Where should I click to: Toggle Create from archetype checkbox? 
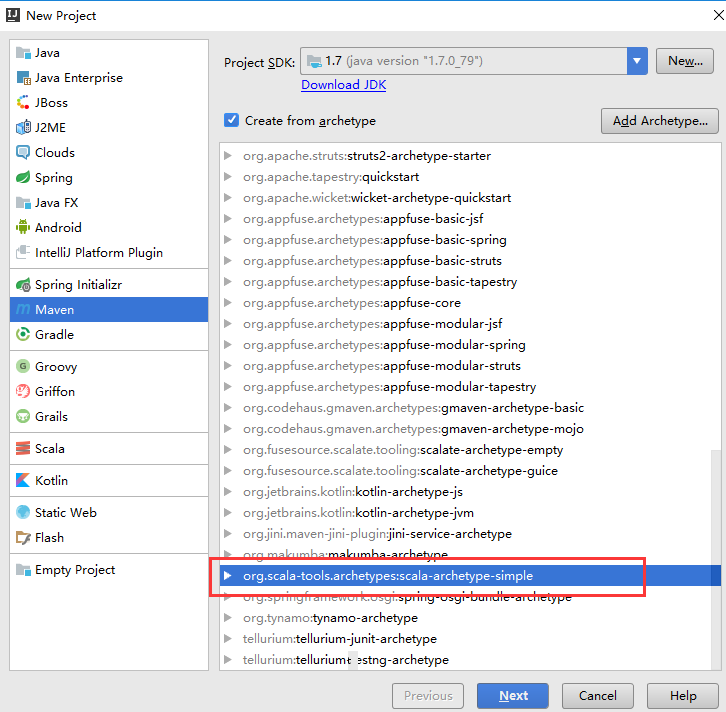click(x=232, y=120)
